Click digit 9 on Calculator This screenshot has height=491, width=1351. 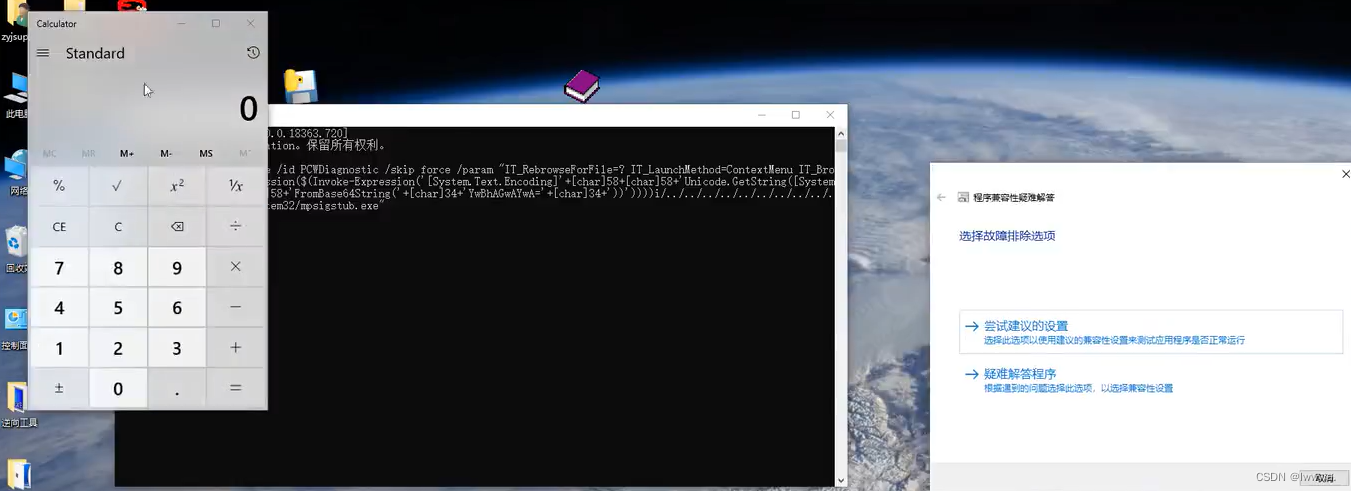(x=177, y=267)
